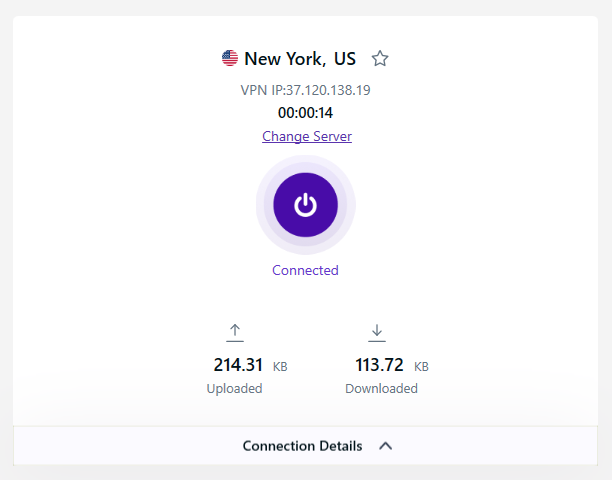Toggle the Connection Details chevron arrow
Viewport: 612px width, 480px height.
386,446
